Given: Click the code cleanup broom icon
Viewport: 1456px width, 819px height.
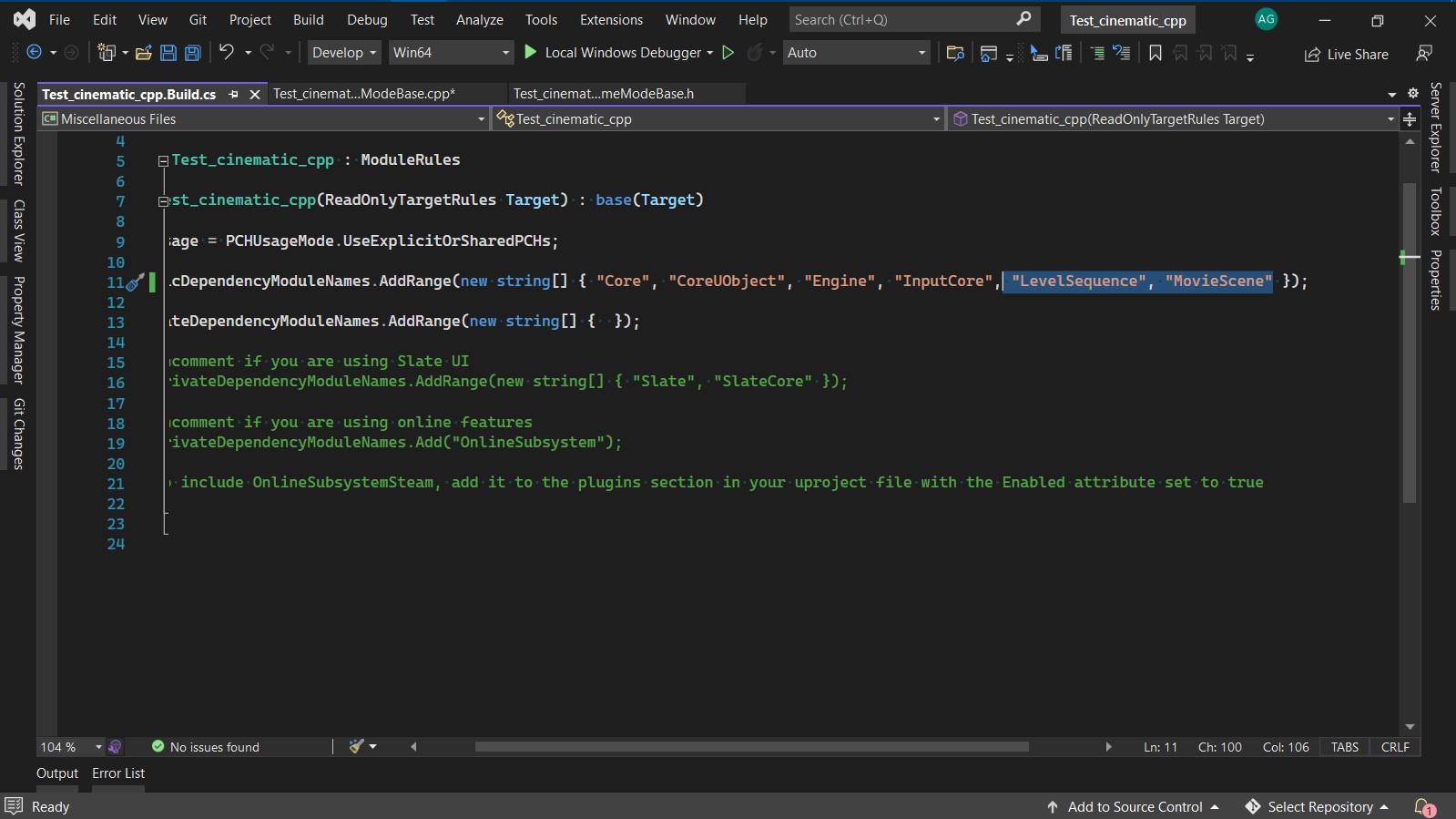Looking at the screenshot, I should (x=357, y=746).
